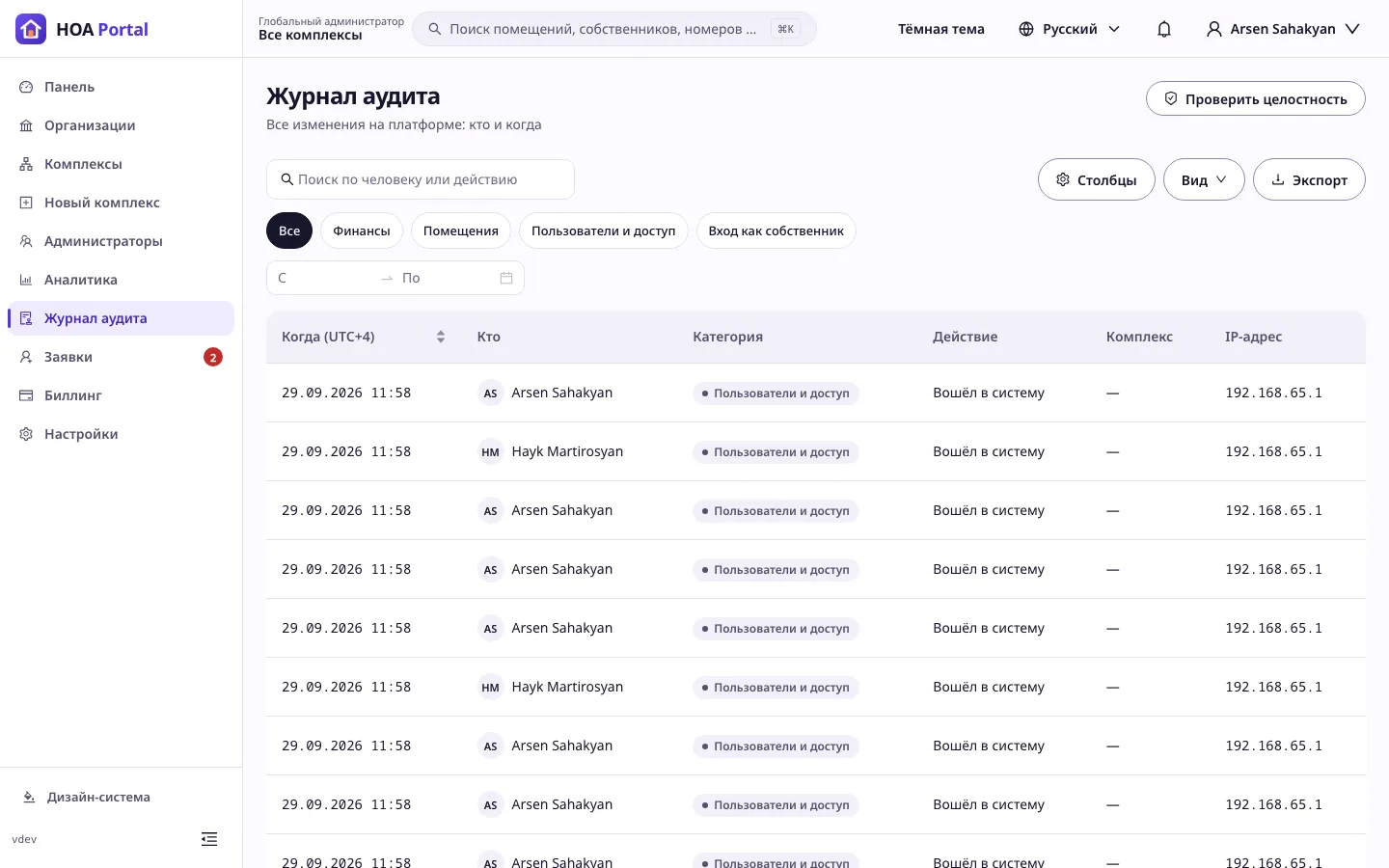
Task: Click the Администраторы people icon
Action: pos(26,241)
